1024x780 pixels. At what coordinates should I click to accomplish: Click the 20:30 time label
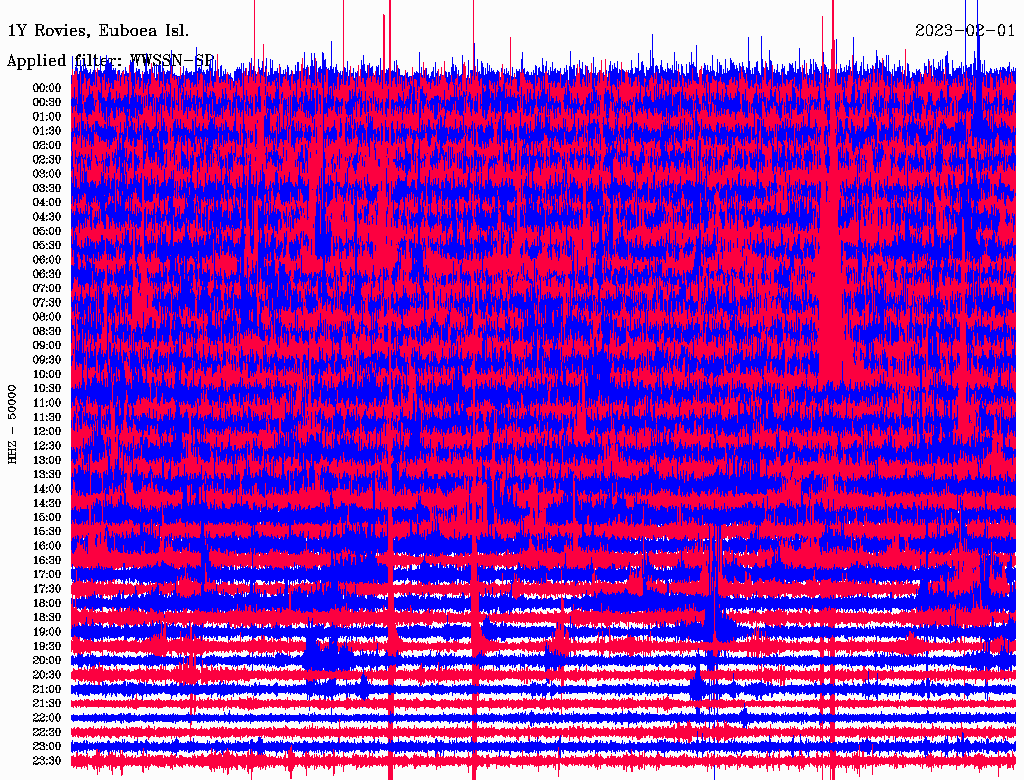(47, 675)
